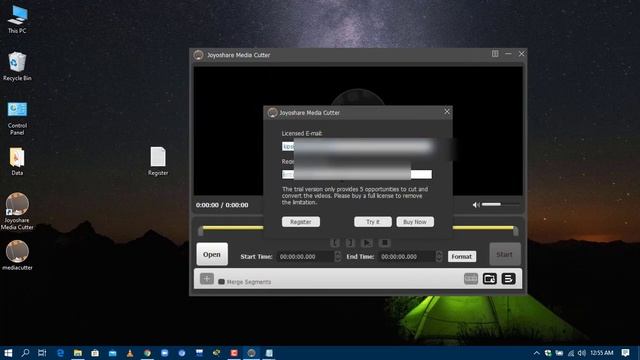
Task: Adjust the End Time stepper arrows
Action: [x=439, y=256]
